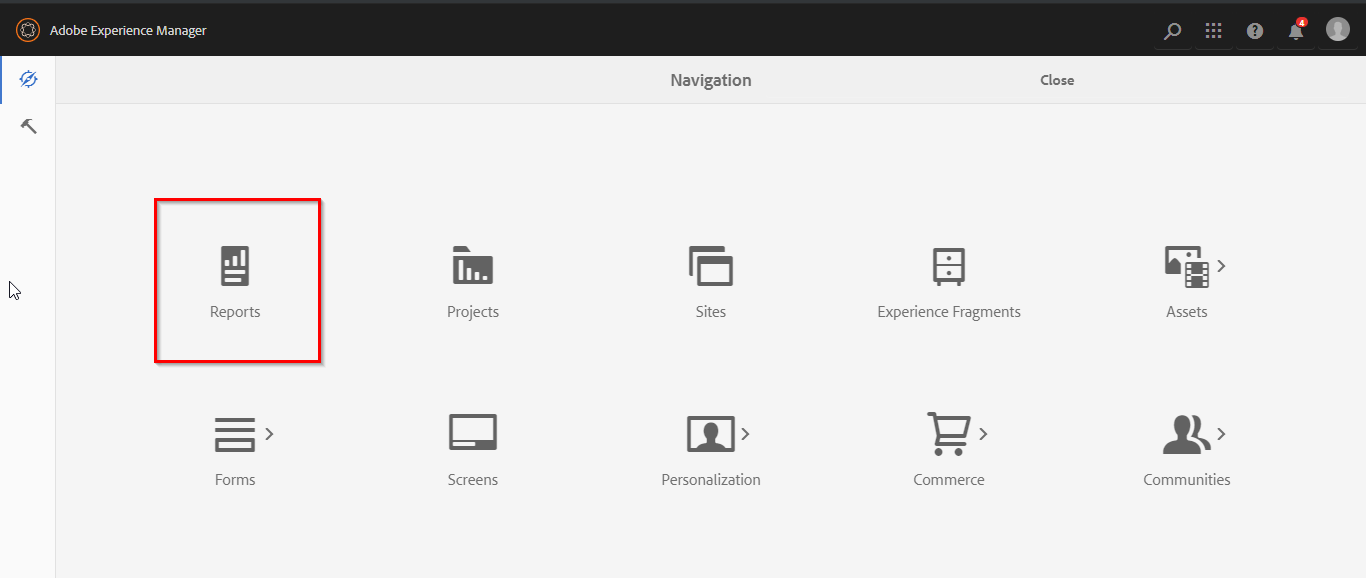The width and height of the screenshot is (1366, 578).
Task: Click the Forms label
Action: 235,480
